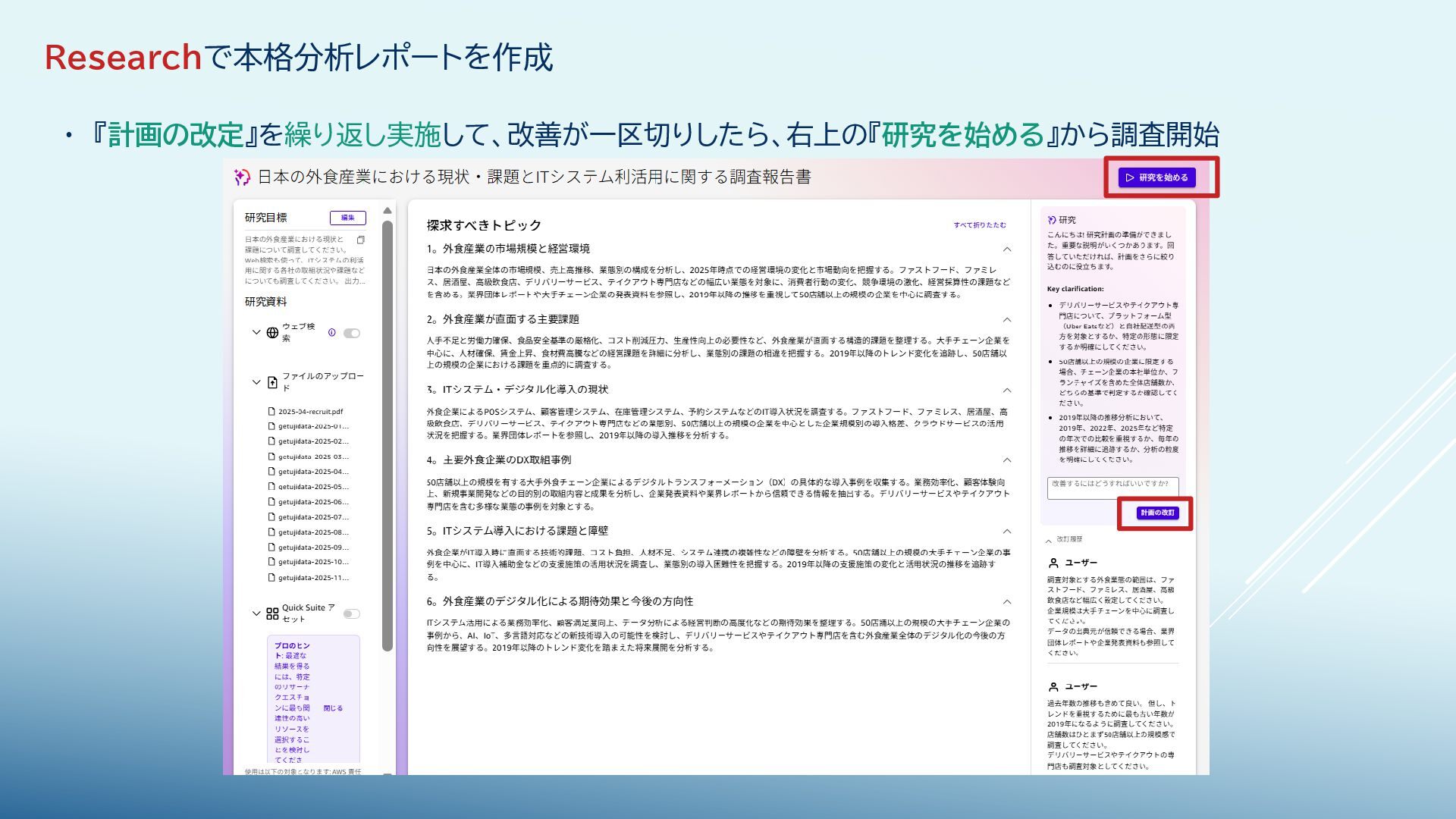Screen dimensions: 1456x819
Task: Click the 計画の改訂 revise plan button
Action: (x=1157, y=513)
